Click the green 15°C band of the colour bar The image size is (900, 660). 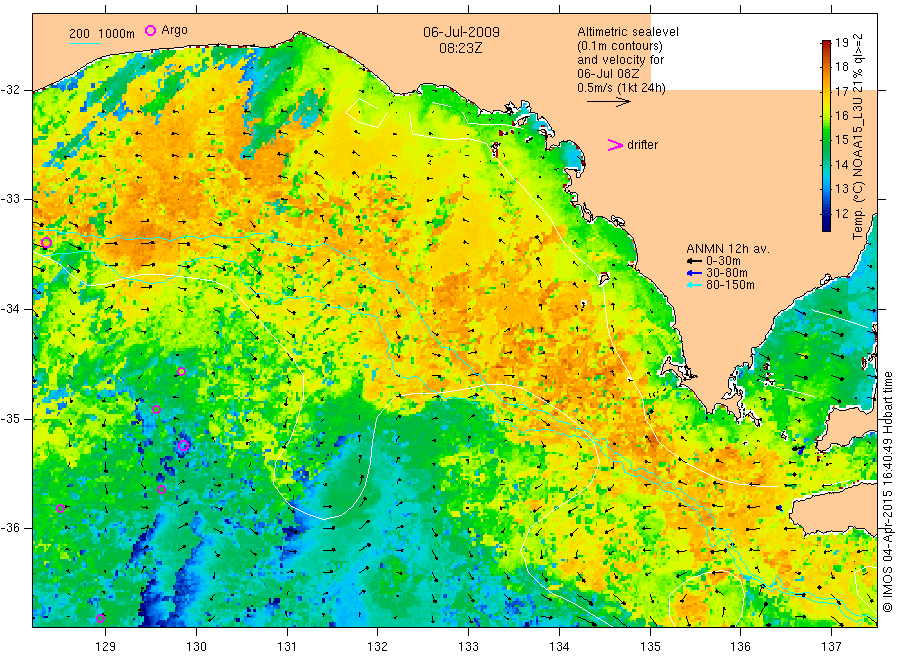pyautogui.click(x=826, y=139)
